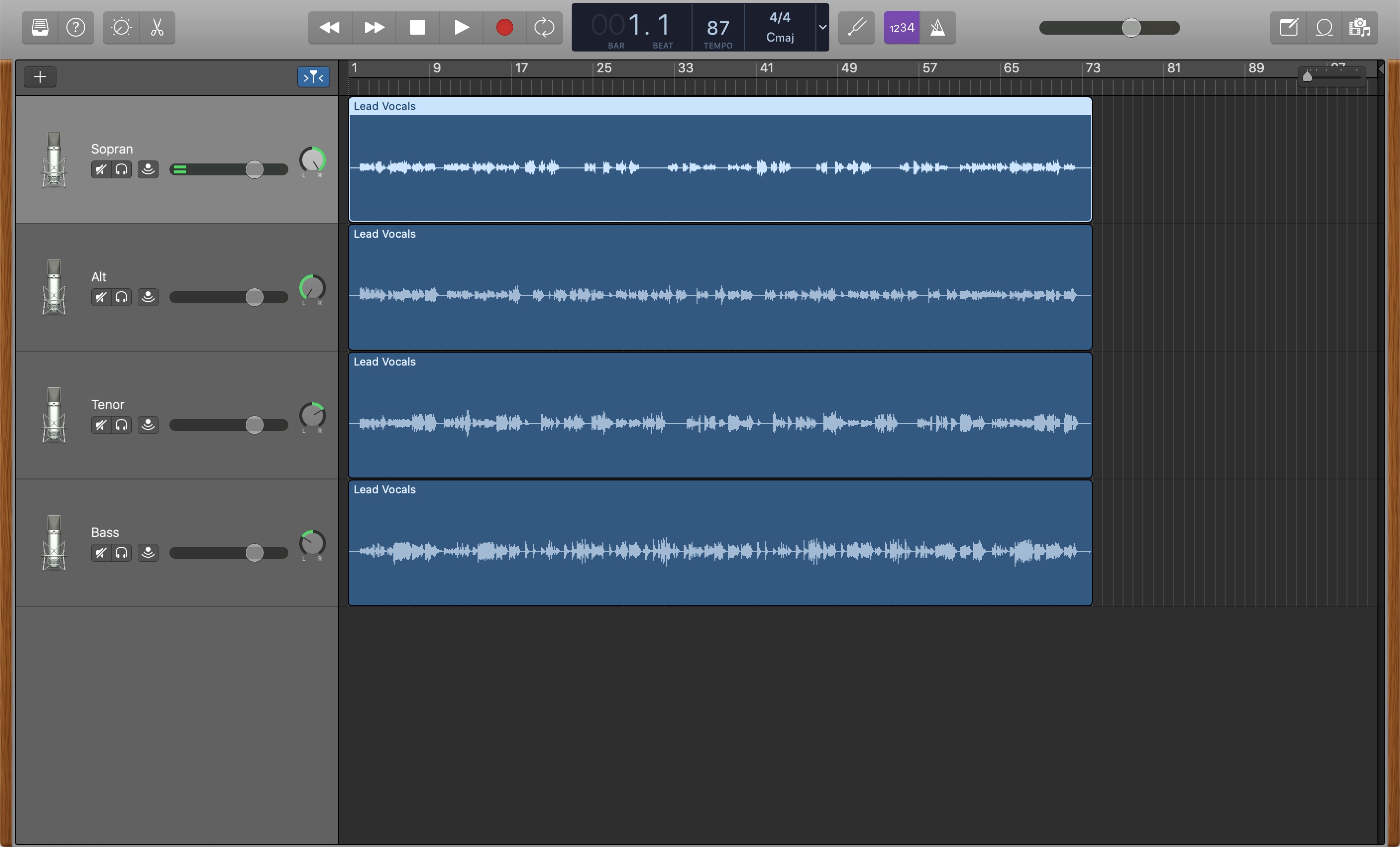Open the Notepad icon

tap(1288, 27)
